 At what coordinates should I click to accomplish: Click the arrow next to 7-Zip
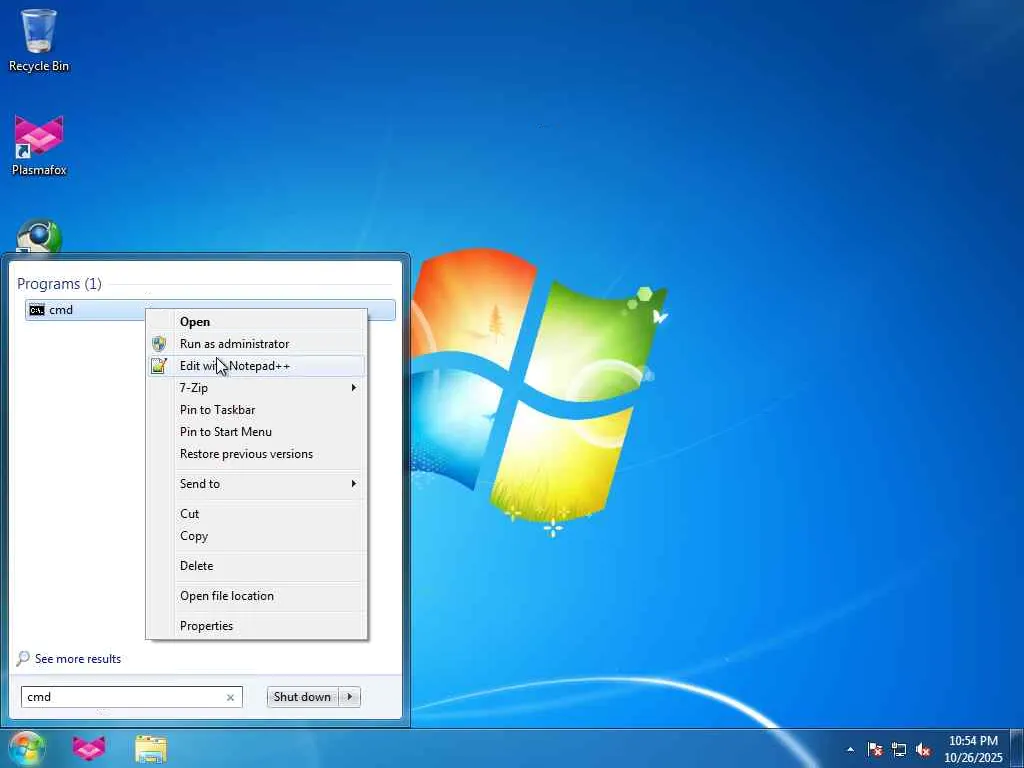(x=354, y=388)
